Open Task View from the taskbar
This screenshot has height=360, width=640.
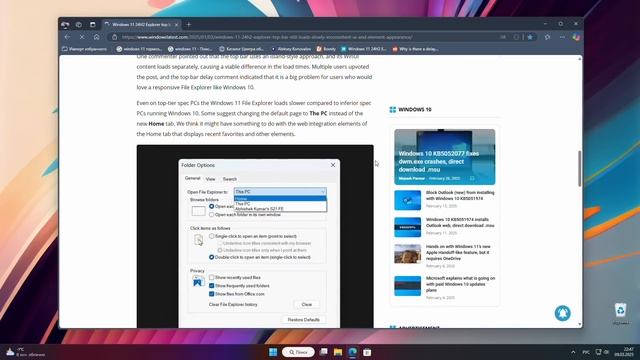tap(324, 352)
